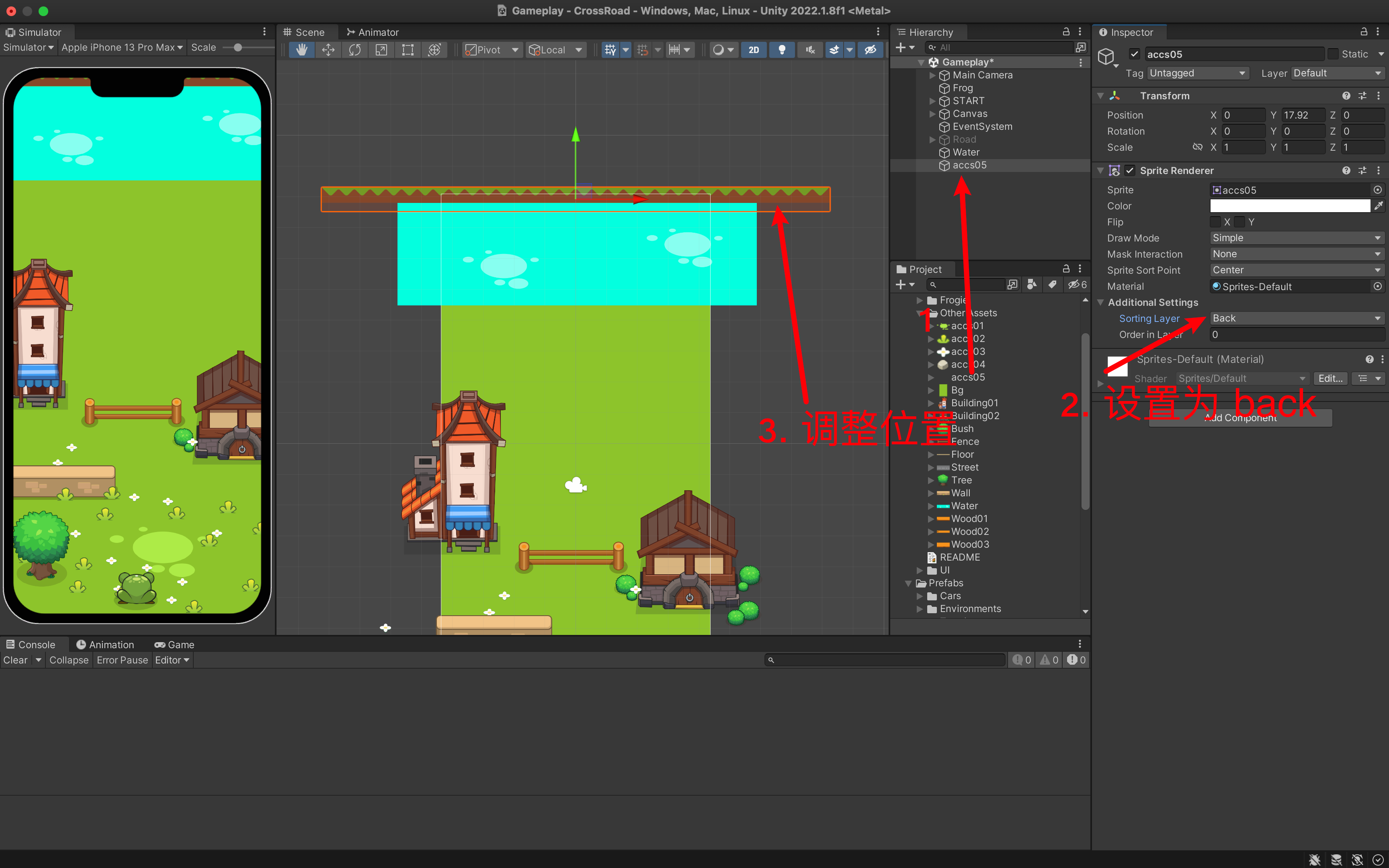Toggle 2D scene view mode
Image resolution: width=1389 pixels, height=868 pixels.
754,50
